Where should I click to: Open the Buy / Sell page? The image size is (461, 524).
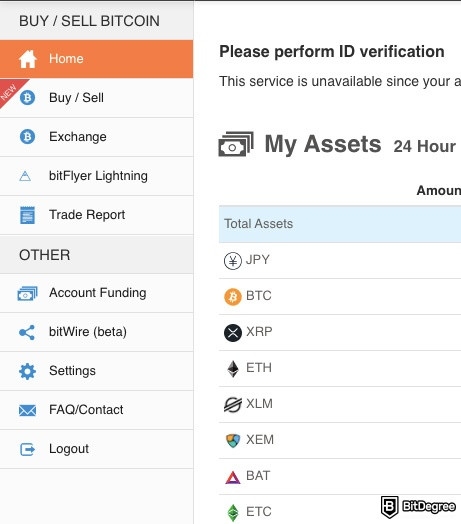[x=96, y=98]
